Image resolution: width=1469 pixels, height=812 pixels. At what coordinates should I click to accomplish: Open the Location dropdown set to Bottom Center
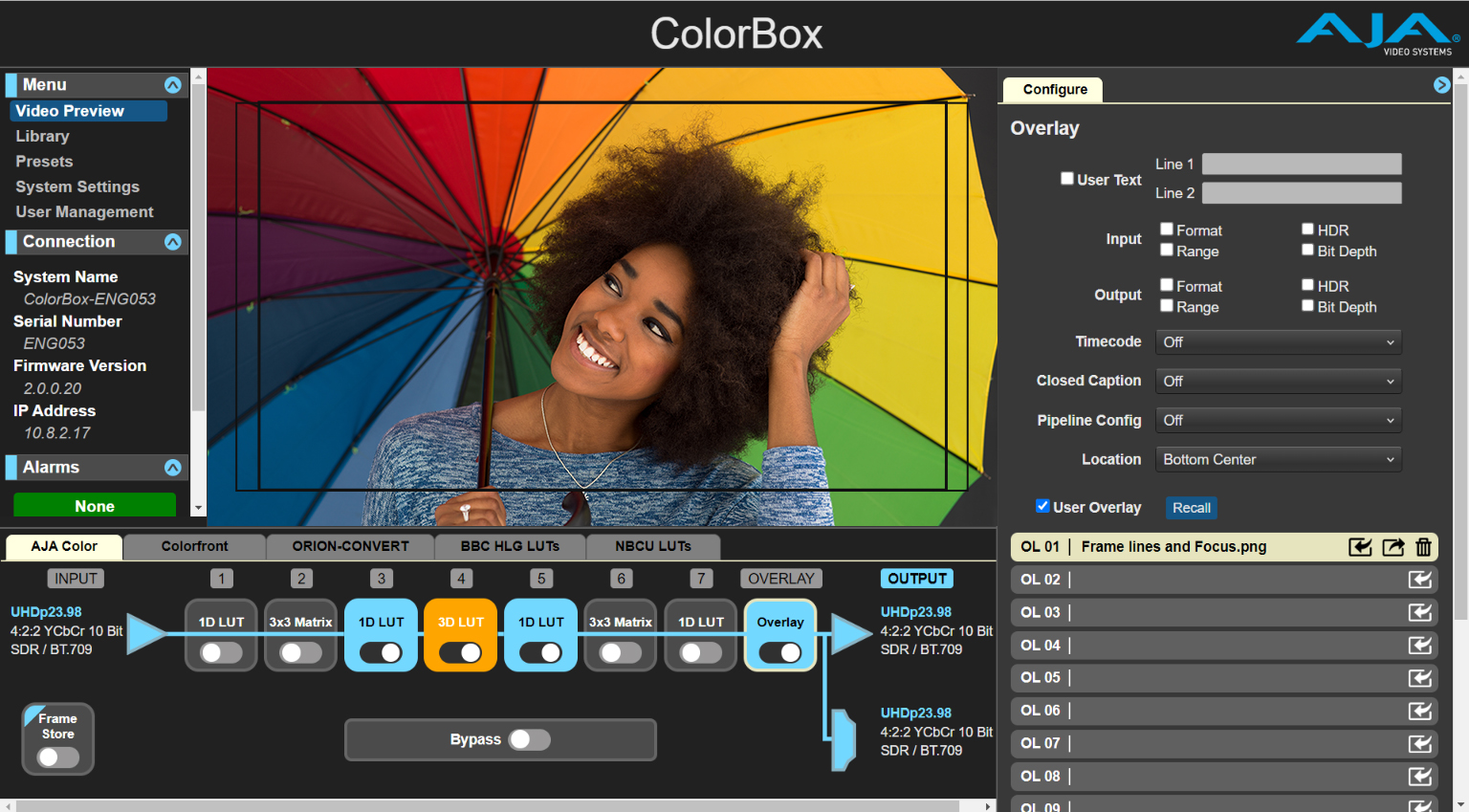tap(1278, 460)
